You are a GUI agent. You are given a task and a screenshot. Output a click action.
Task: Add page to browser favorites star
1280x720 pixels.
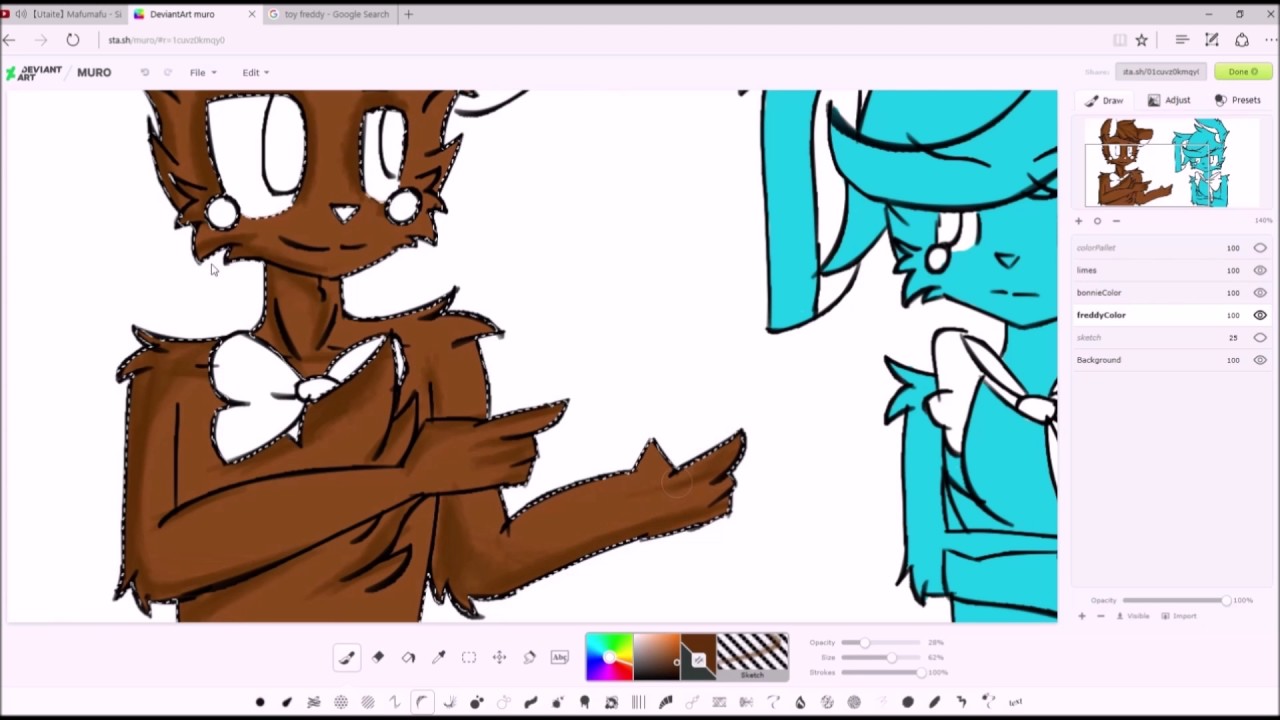[x=1141, y=40]
